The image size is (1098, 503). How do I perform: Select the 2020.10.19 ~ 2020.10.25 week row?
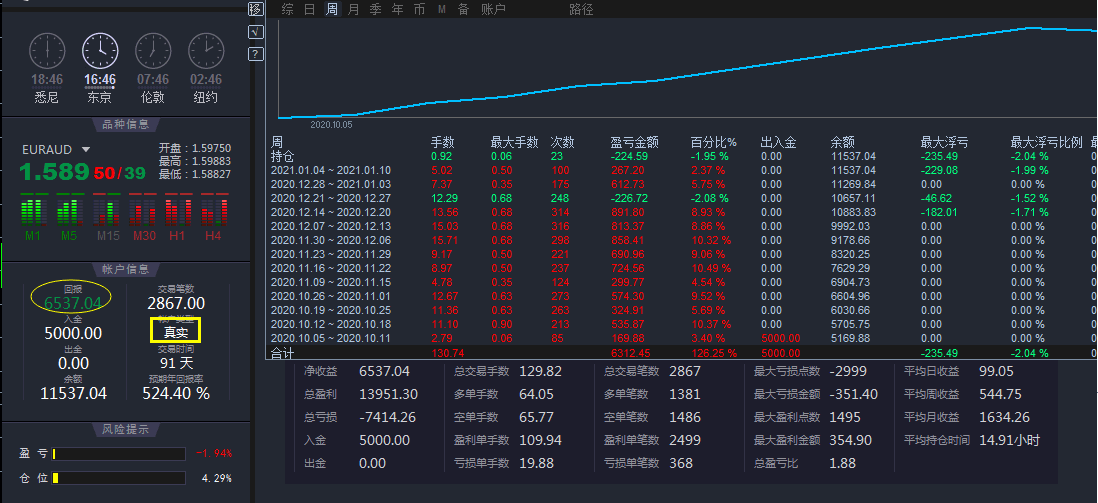pyautogui.click(x=683, y=310)
